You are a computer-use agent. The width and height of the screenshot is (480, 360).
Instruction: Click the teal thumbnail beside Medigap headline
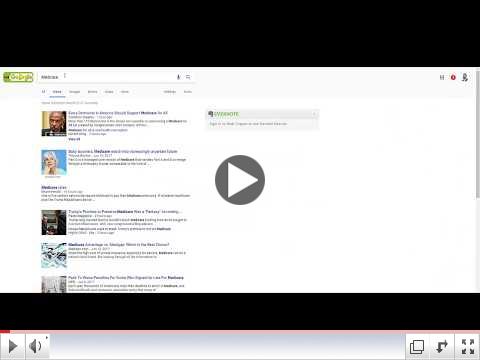tap(54, 255)
